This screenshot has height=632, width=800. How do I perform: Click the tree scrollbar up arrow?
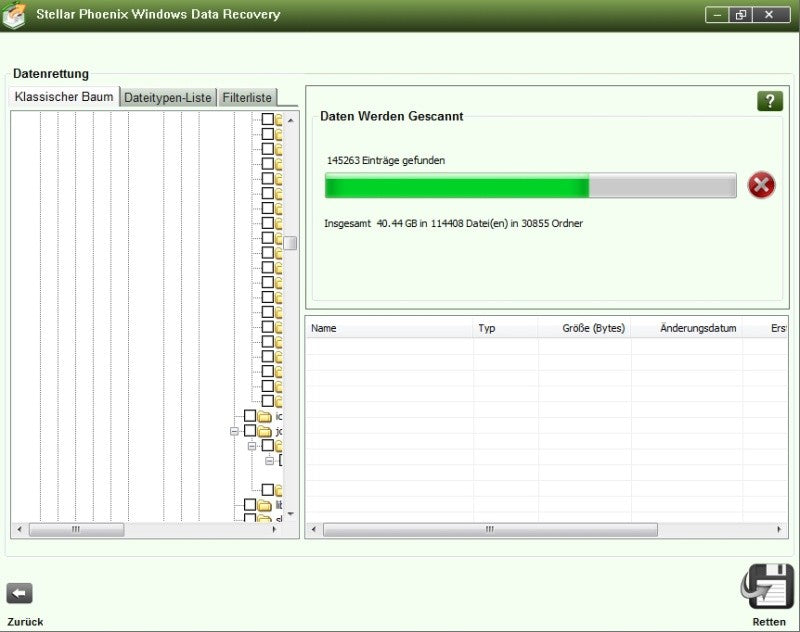tap(291, 120)
